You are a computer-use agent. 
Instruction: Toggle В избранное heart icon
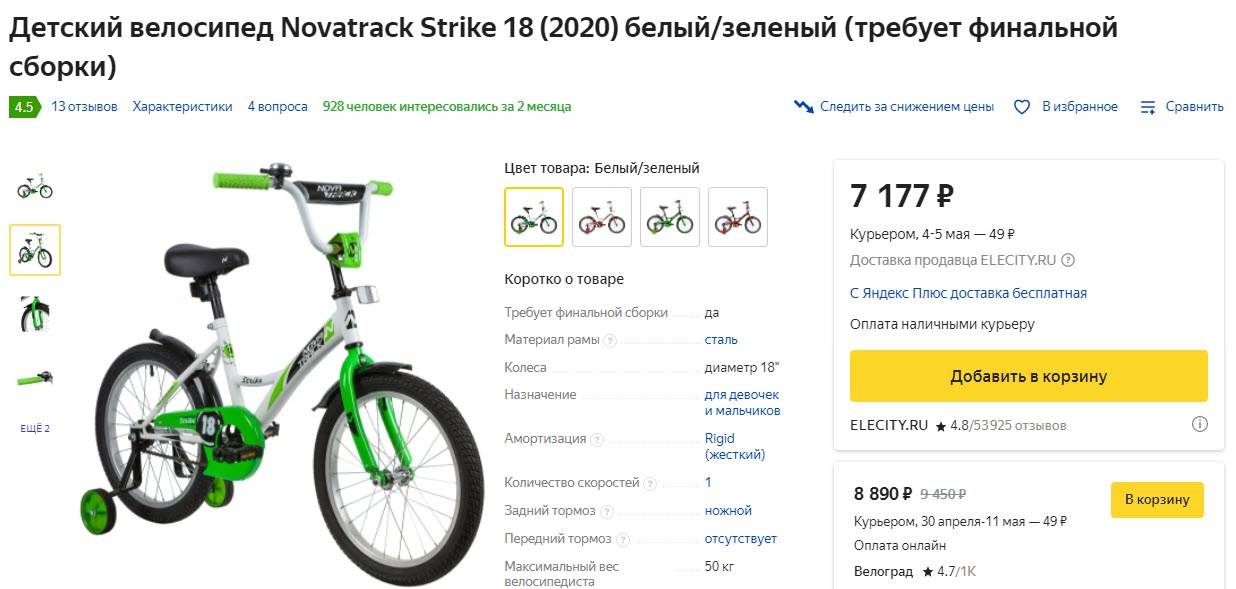point(1021,105)
